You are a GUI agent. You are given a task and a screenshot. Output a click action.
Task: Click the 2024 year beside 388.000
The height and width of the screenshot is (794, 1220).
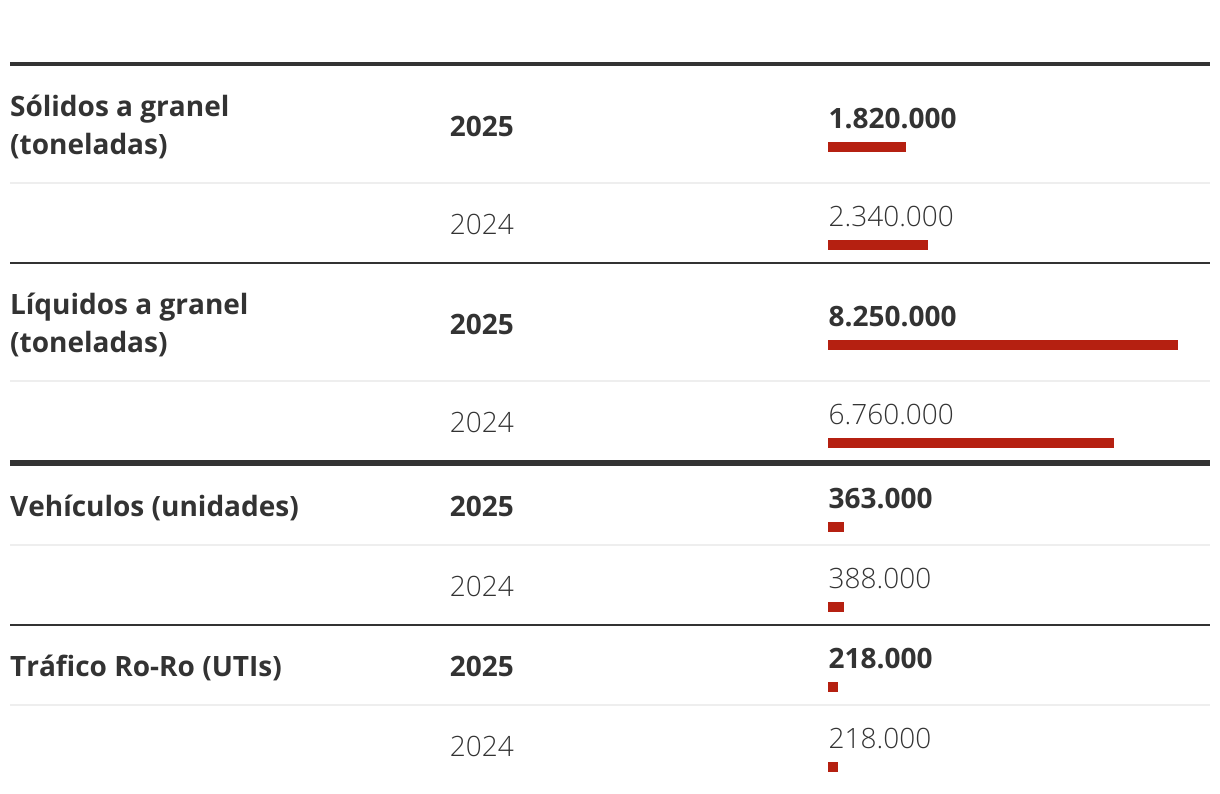coord(481,587)
